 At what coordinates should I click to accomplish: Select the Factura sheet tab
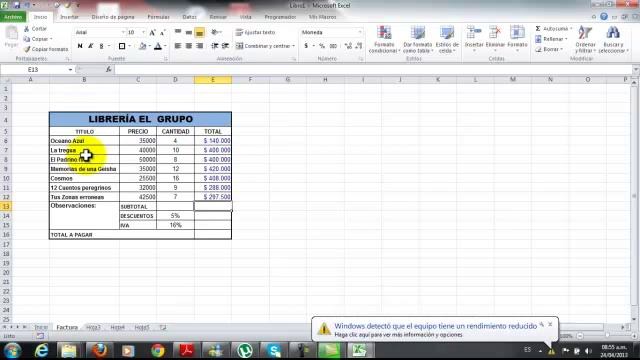click(67, 327)
